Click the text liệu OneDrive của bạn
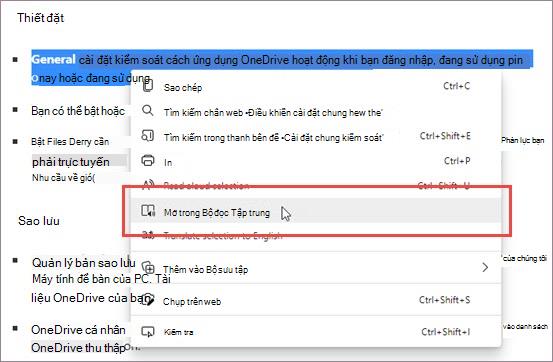The width and height of the screenshot is (553, 362). [91, 298]
